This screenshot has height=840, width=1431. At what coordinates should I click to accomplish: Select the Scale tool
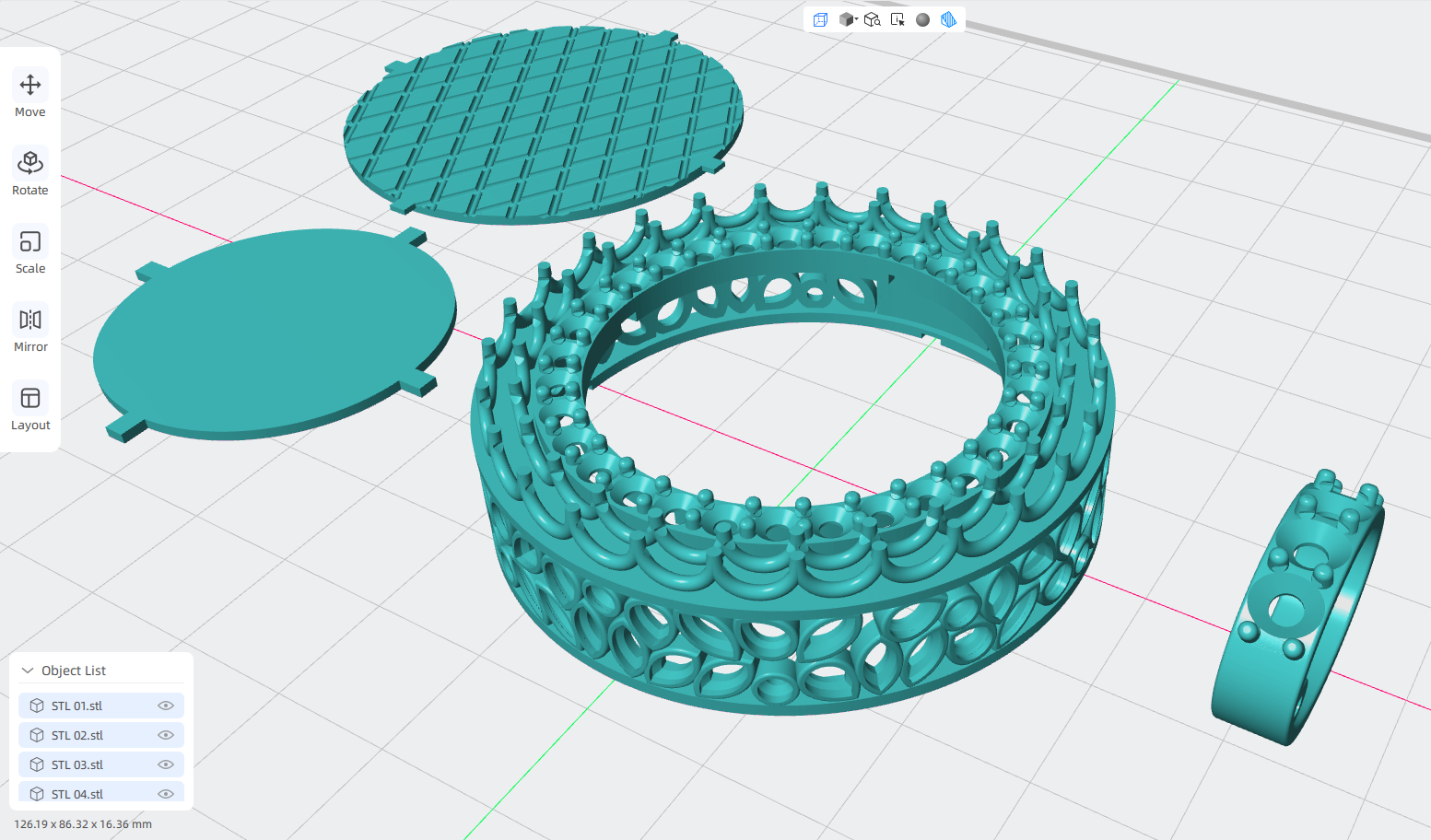coord(30,251)
